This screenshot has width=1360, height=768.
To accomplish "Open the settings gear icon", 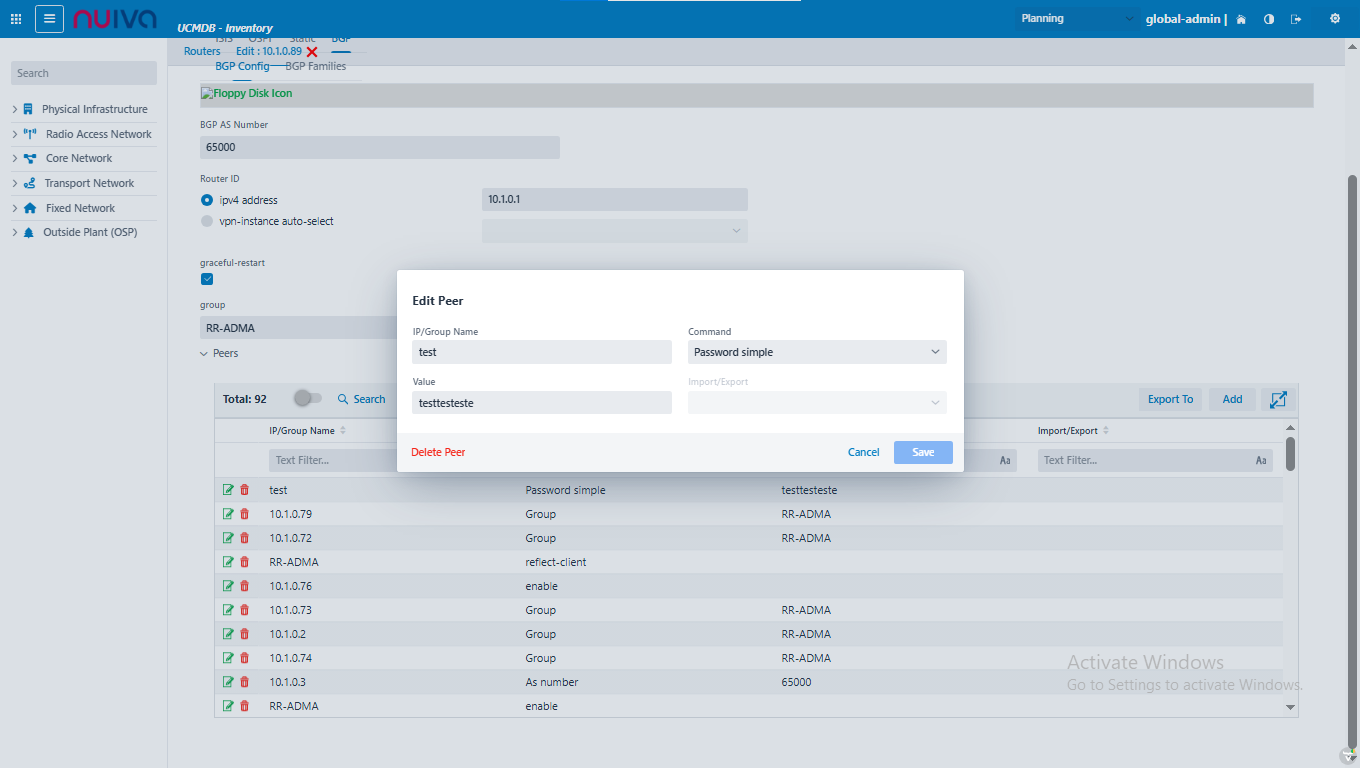I will tap(1334, 19).
